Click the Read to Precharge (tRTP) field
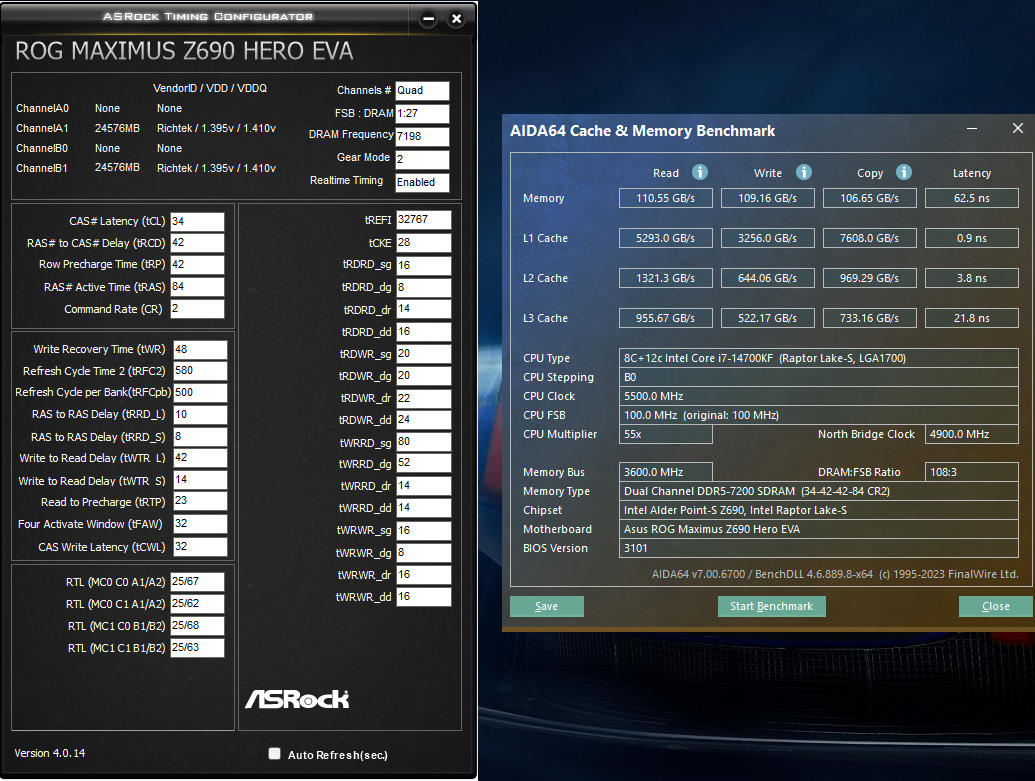This screenshot has height=781, width=1035. [200, 501]
